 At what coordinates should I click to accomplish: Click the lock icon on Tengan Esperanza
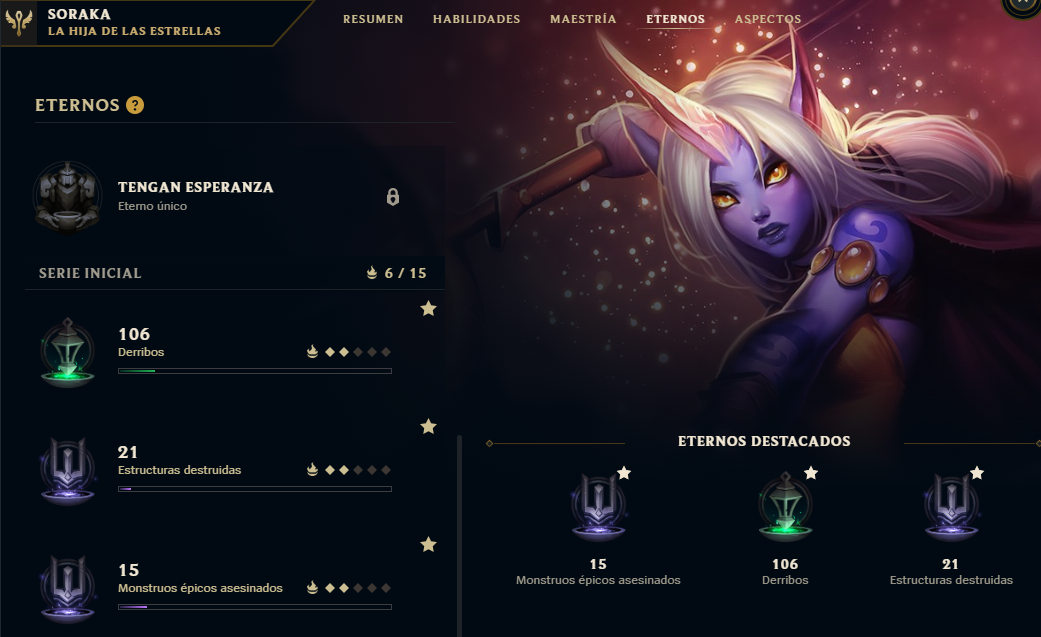[393, 197]
